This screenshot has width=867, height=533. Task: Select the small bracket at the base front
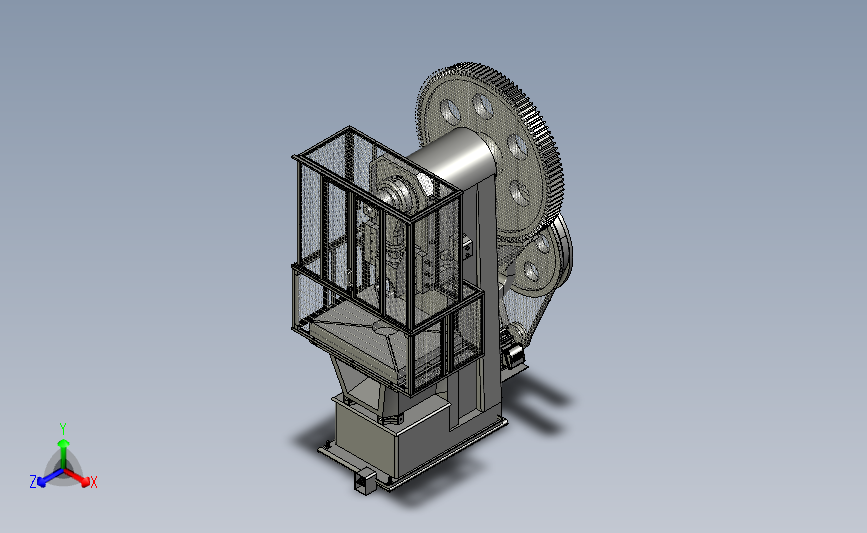point(364,481)
